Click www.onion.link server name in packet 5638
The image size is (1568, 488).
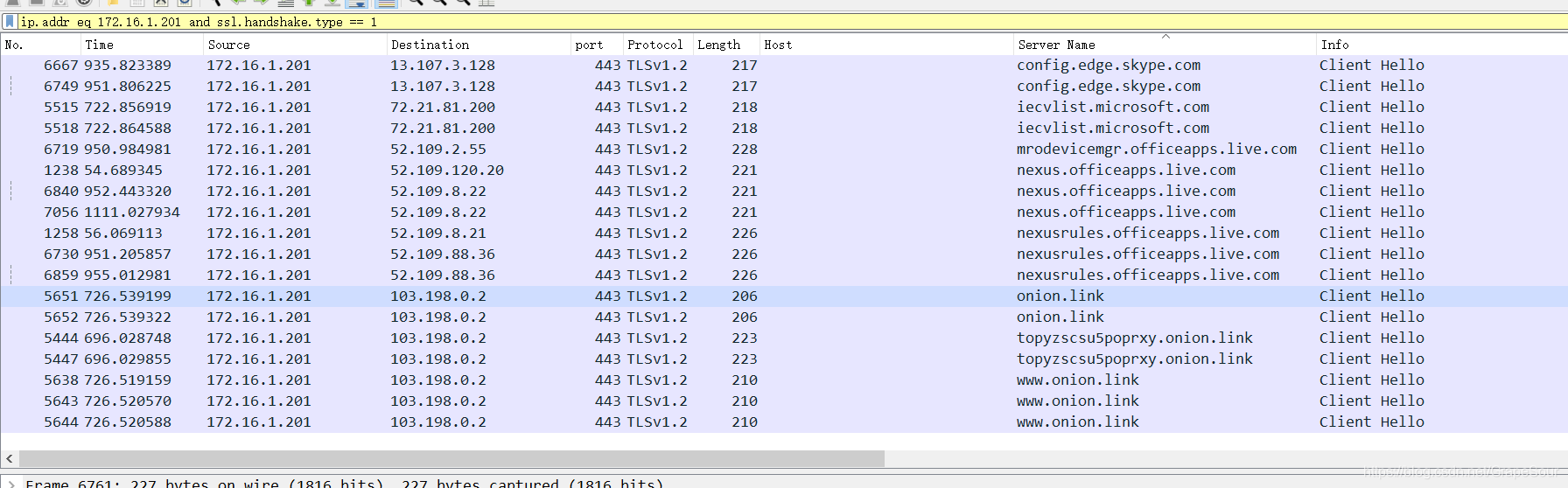point(1078,380)
